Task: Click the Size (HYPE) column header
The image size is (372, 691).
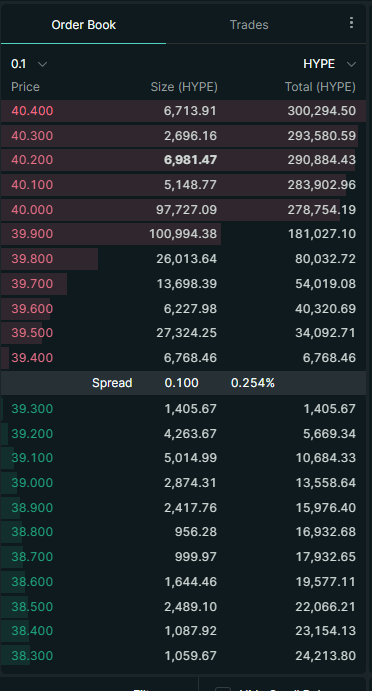Action: 184,87
